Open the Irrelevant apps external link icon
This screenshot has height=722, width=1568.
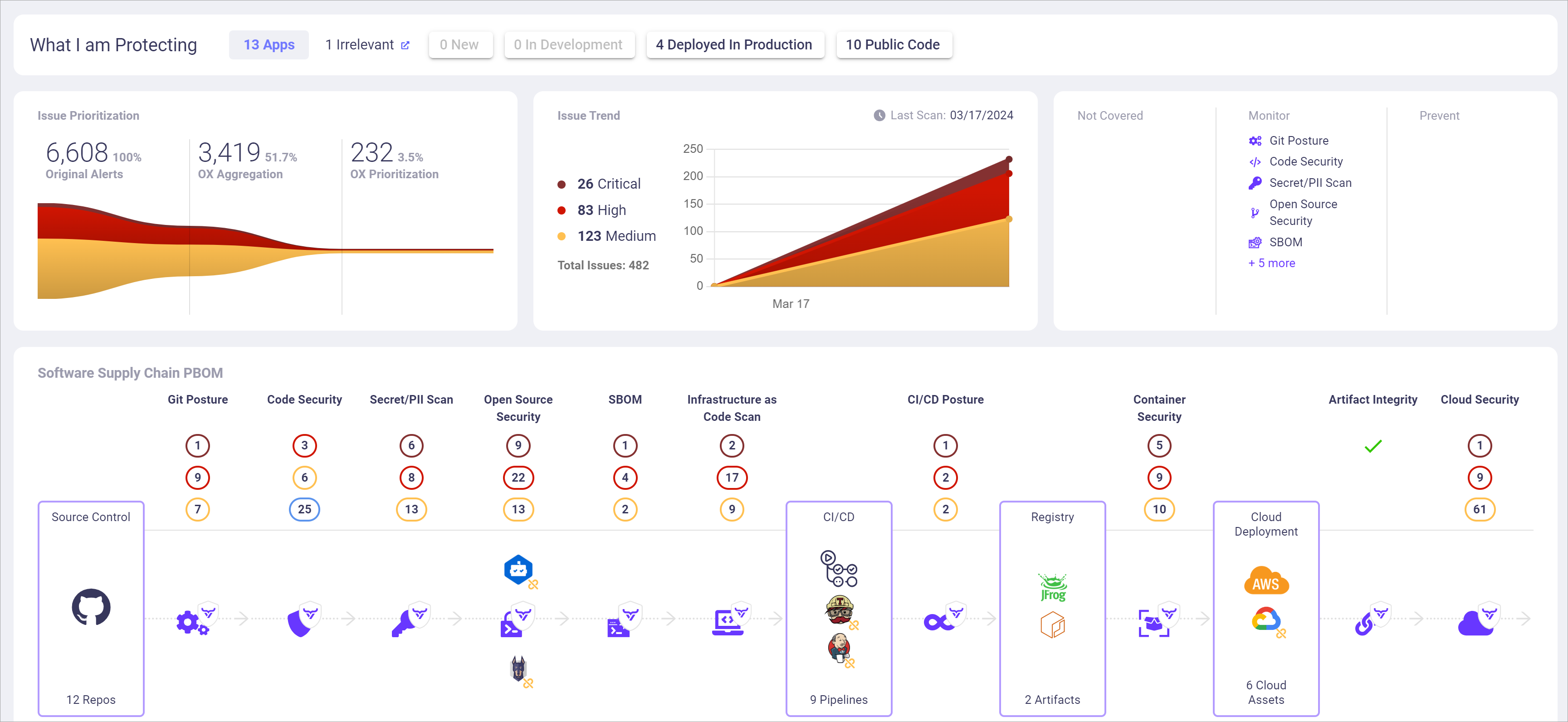tap(405, 45)
